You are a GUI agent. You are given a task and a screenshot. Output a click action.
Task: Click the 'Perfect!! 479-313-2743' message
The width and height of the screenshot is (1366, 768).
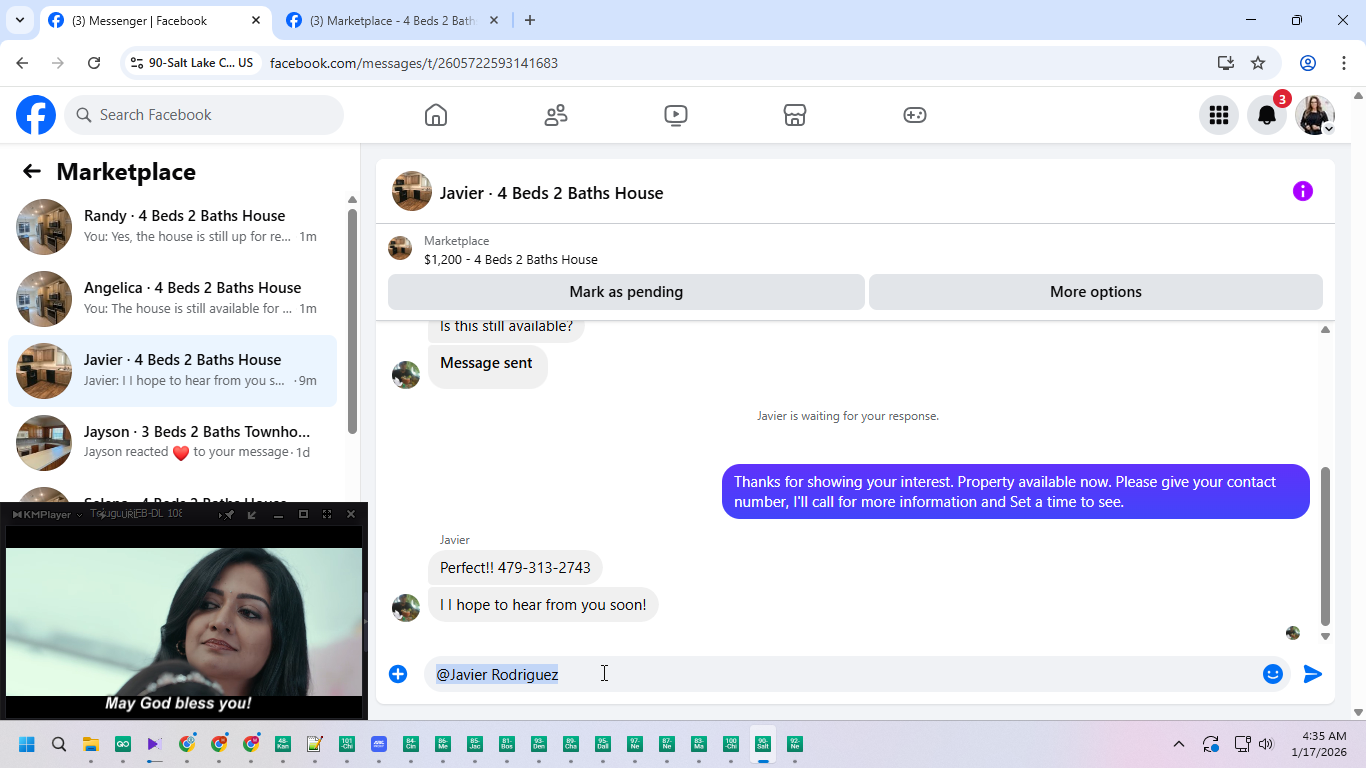point(515,568)
